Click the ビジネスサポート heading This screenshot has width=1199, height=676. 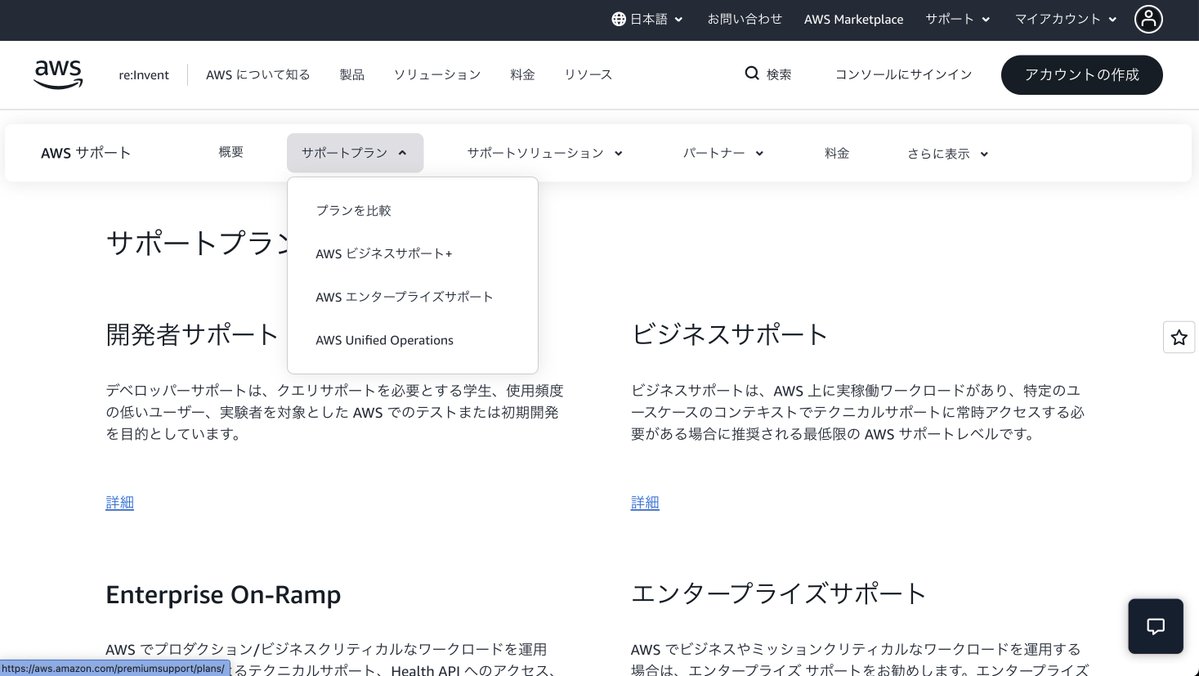(x=729, y=334)
